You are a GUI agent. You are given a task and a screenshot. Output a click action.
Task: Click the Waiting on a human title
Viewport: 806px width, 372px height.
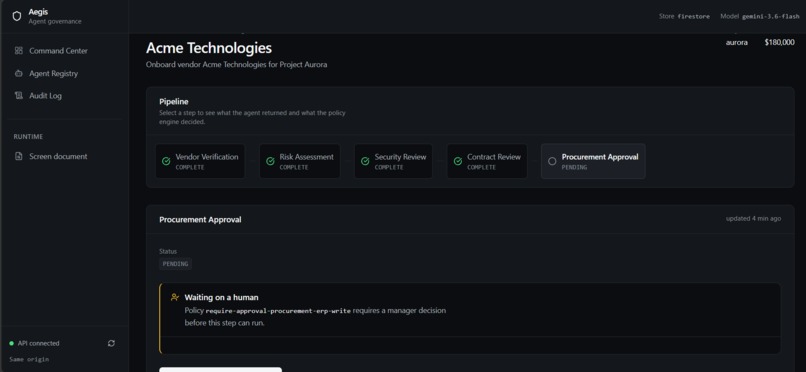pos(222,297)
